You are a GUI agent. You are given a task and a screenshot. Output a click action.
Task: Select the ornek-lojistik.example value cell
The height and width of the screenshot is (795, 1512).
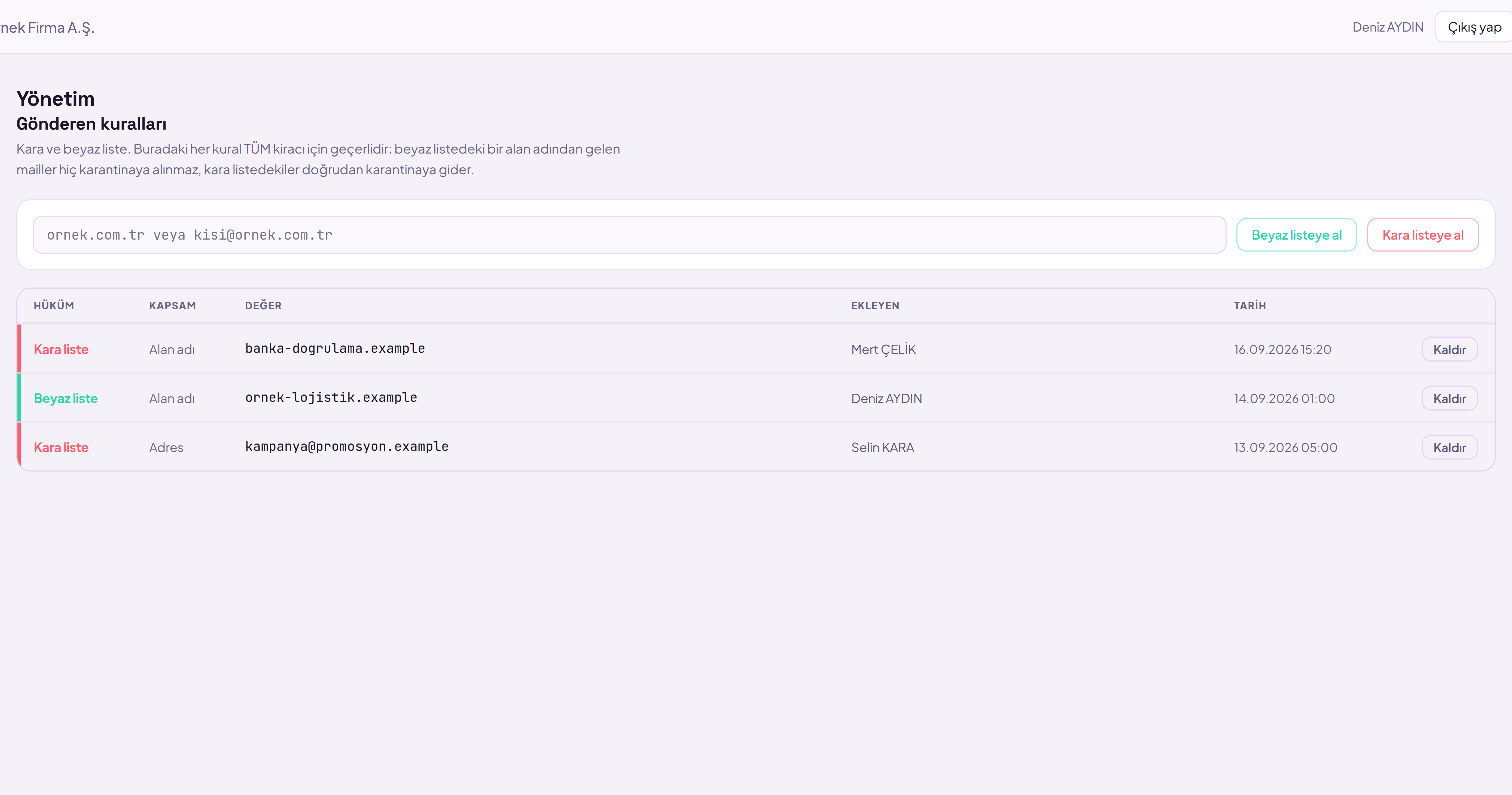click(x=331, y=397)
